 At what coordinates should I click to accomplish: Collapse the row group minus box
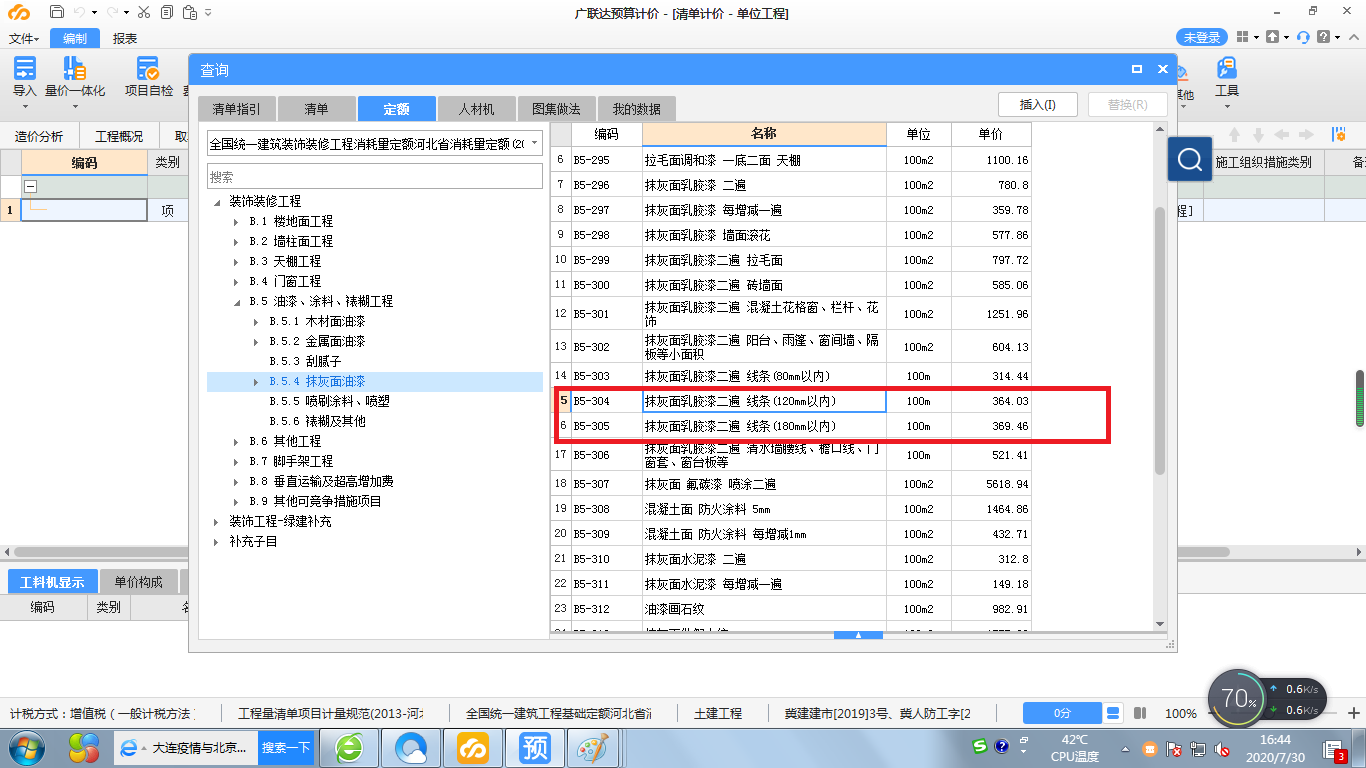[30, 186]
